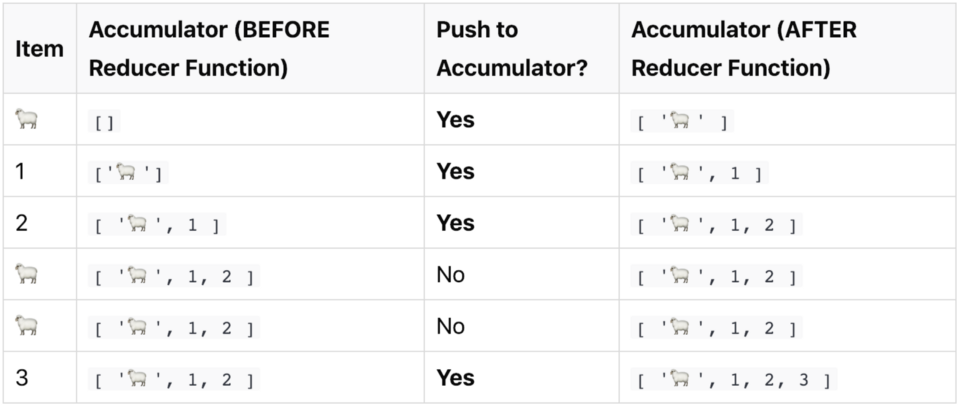The height and width of the screenshot is (407, 960).
Task: Click the 'Item' column header
Action: (39, 49)
